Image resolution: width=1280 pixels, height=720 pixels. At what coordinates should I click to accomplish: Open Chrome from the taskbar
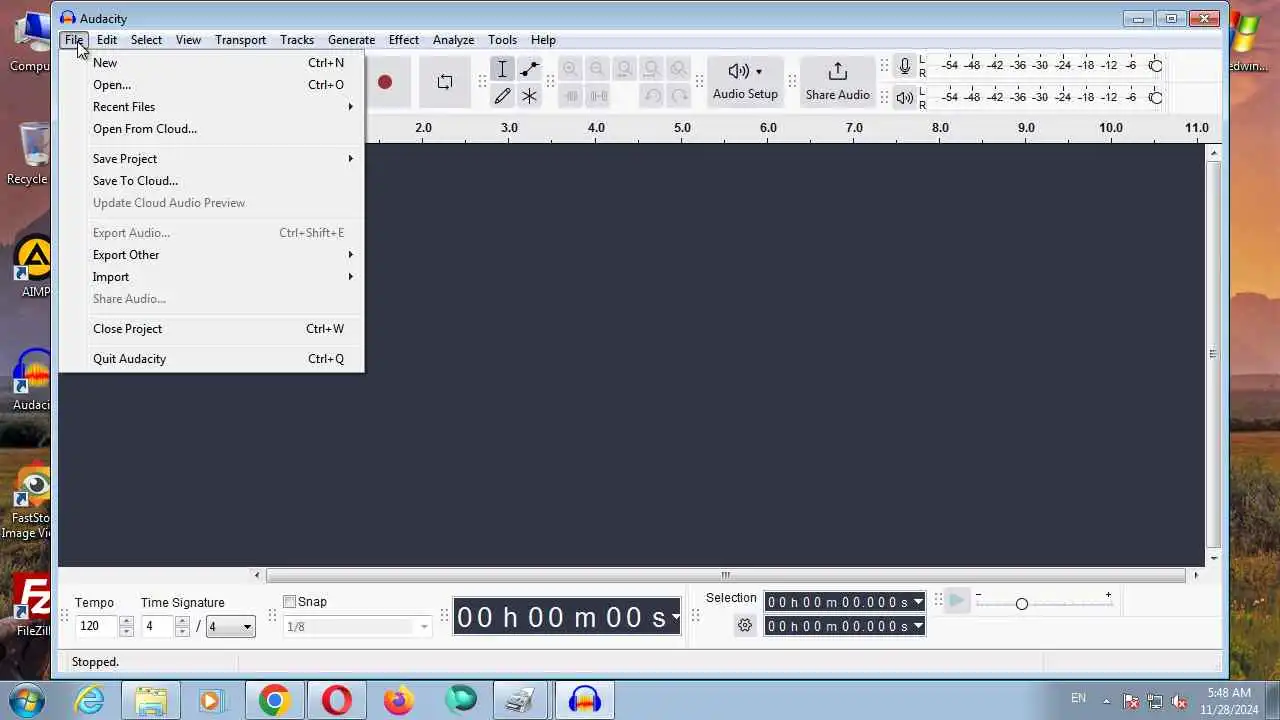coord(274,700)
